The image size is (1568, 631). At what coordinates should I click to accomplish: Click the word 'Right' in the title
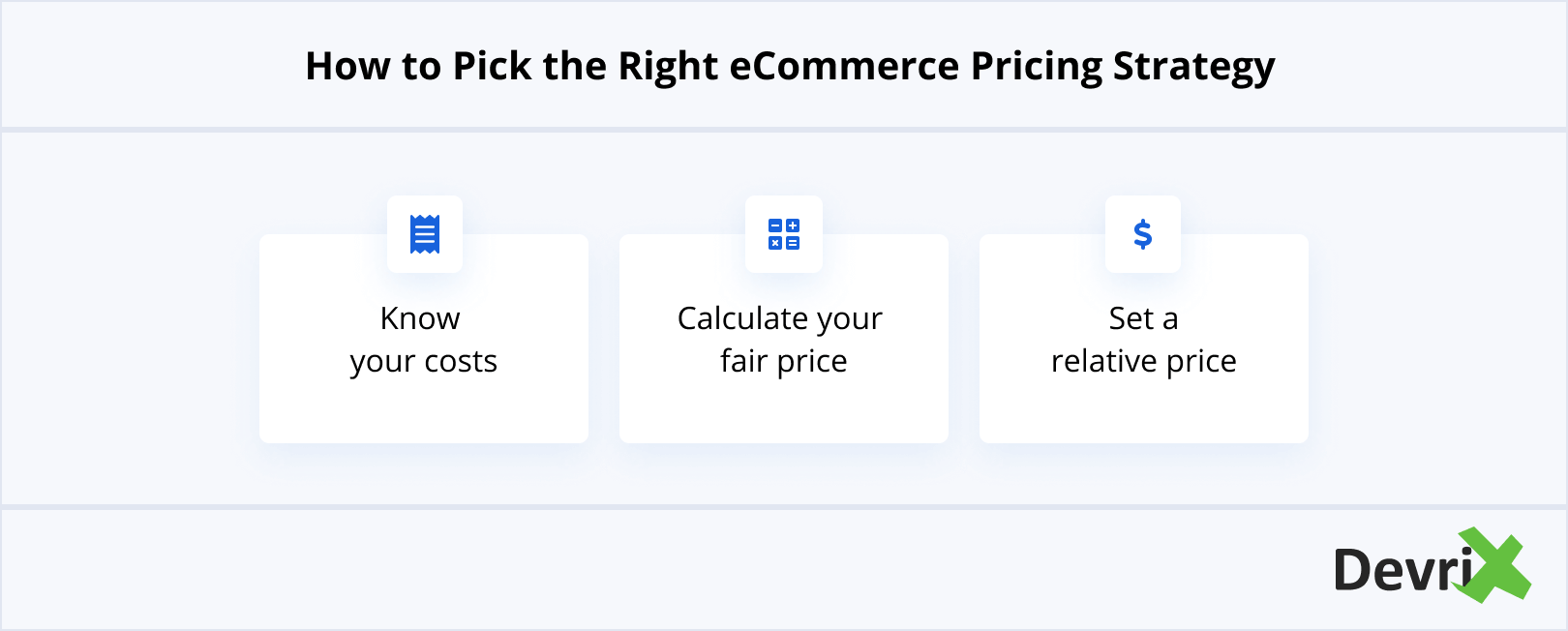668,68
